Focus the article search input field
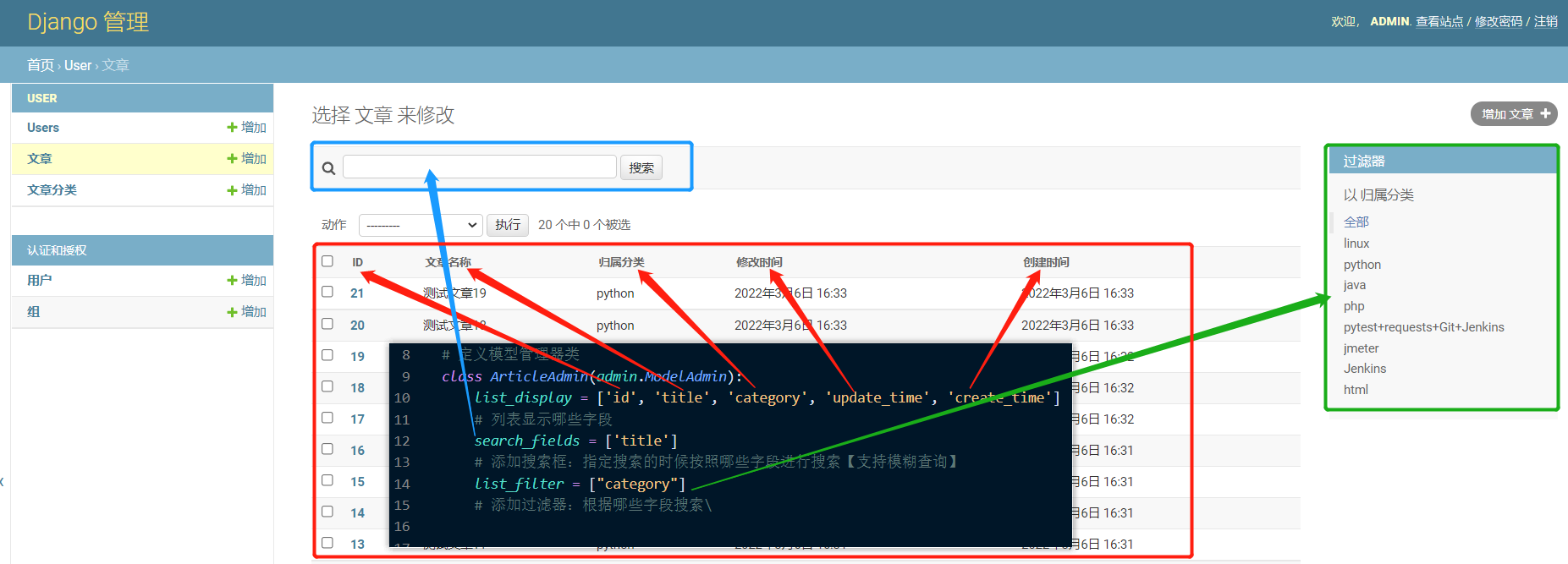 tap(479, 167)
